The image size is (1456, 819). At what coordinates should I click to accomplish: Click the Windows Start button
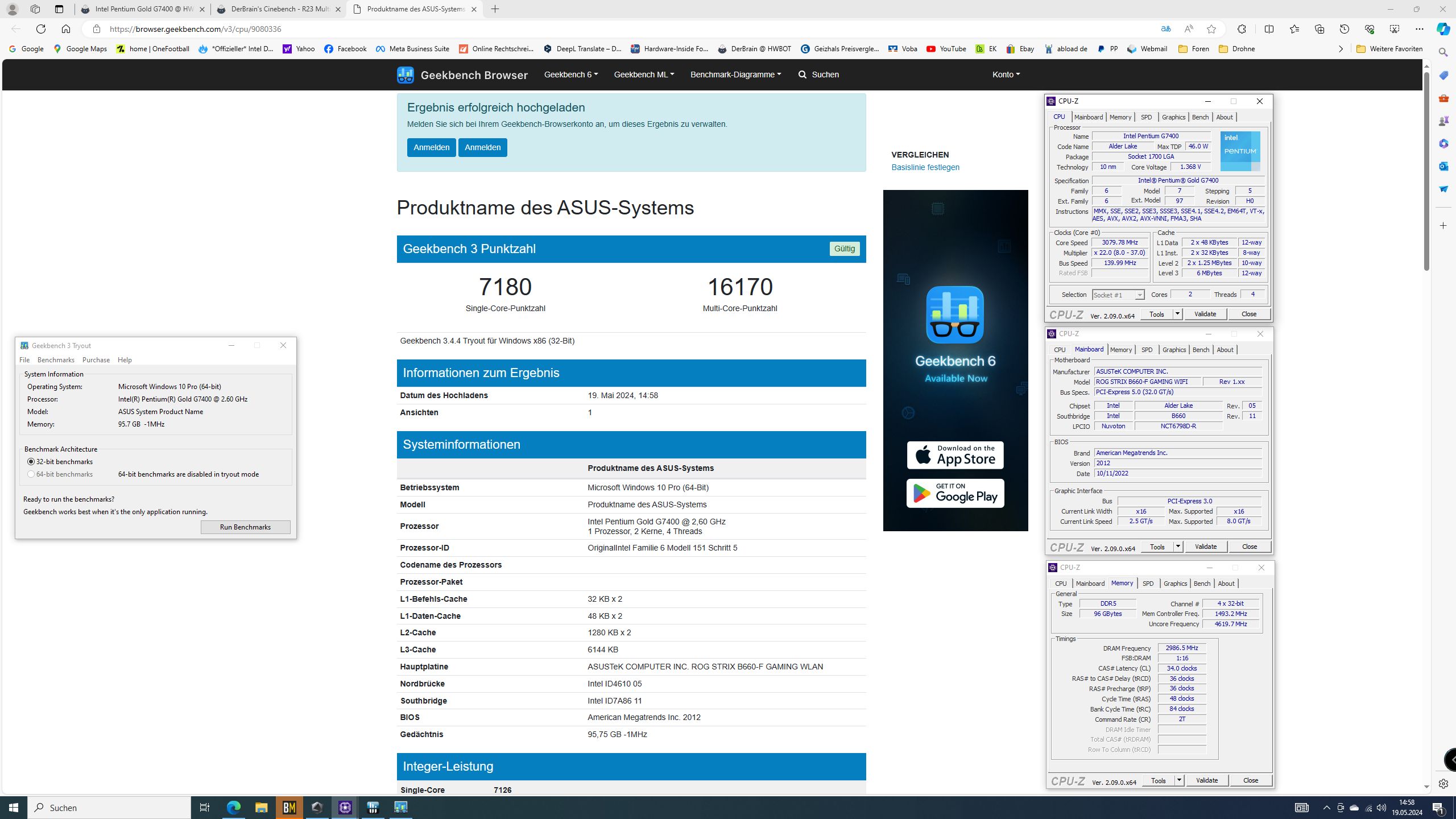point(14,807)
